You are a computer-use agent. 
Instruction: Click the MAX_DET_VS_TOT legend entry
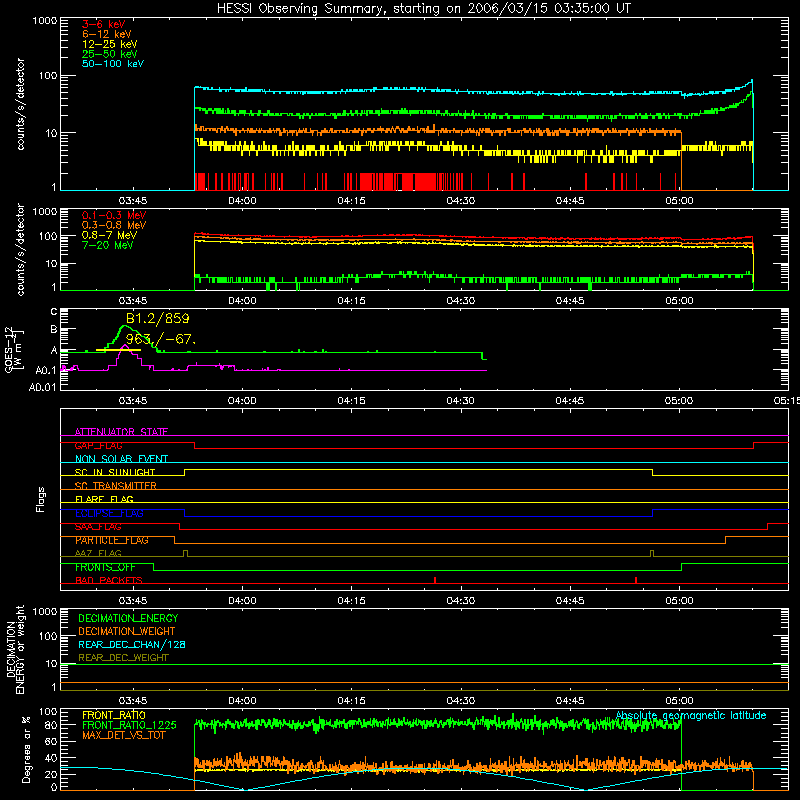[123, 735]
